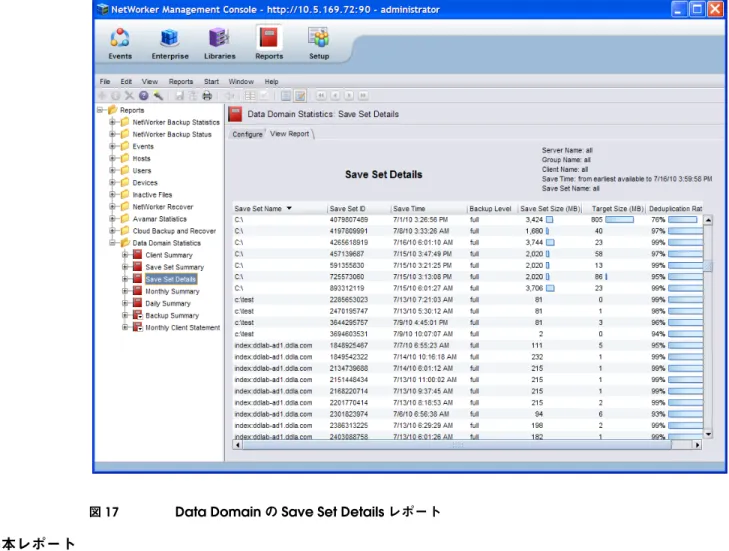Click the save disk toolbar icon
The image size is (729, 551).
(x=179, y=96)
